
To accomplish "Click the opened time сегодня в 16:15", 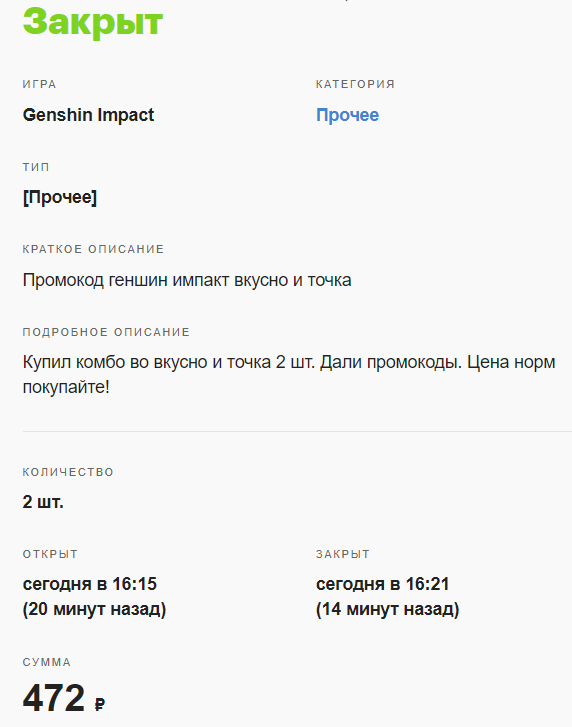I will (89, 584).
